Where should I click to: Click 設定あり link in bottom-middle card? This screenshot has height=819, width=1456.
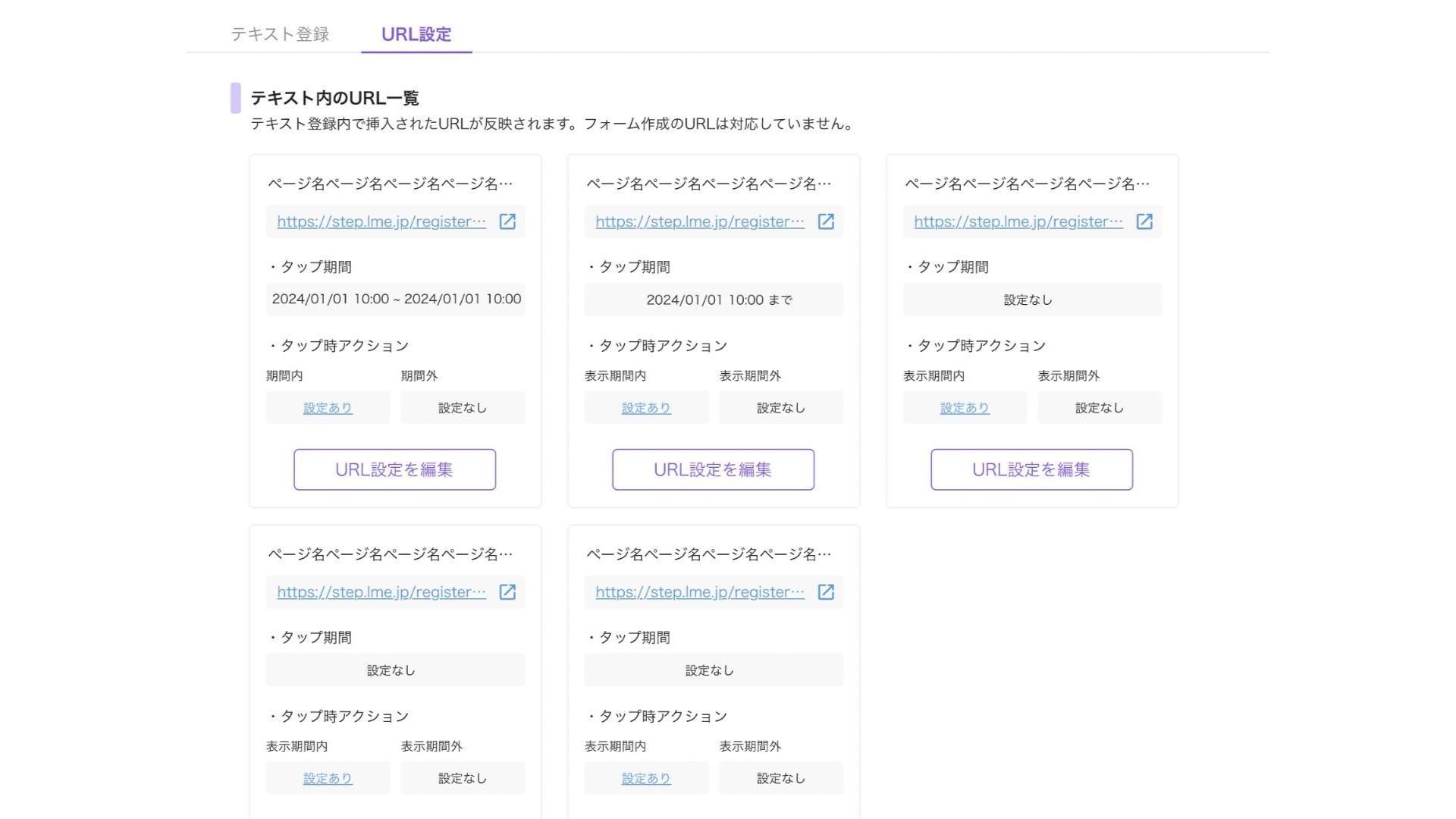point(646,779)
